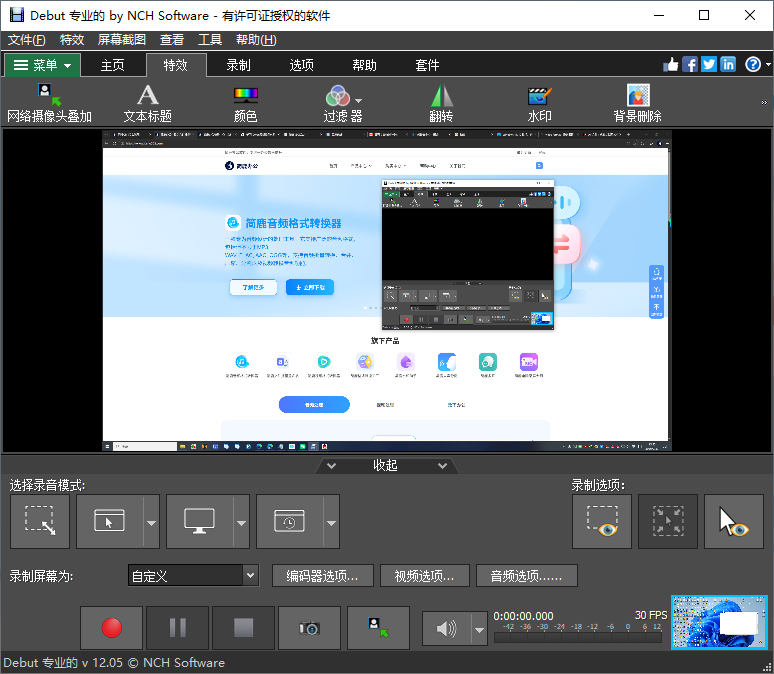Expand the 录制屏幕为 format dropdown
This screenshot has width=774, height=674.
(x=250, y=576)
